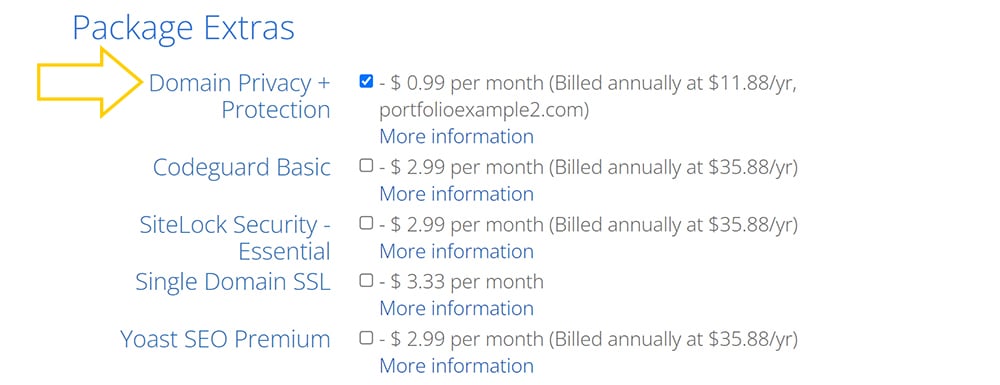
Task: View More information for SiteLock Security
Action: click(x=457, y=251)
